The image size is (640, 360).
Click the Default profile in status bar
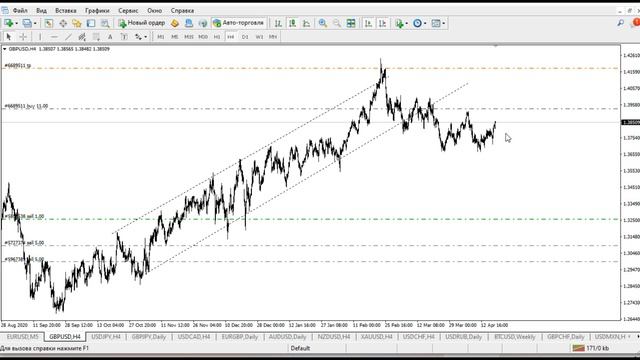pyautogui.click(x=300, y=348)
